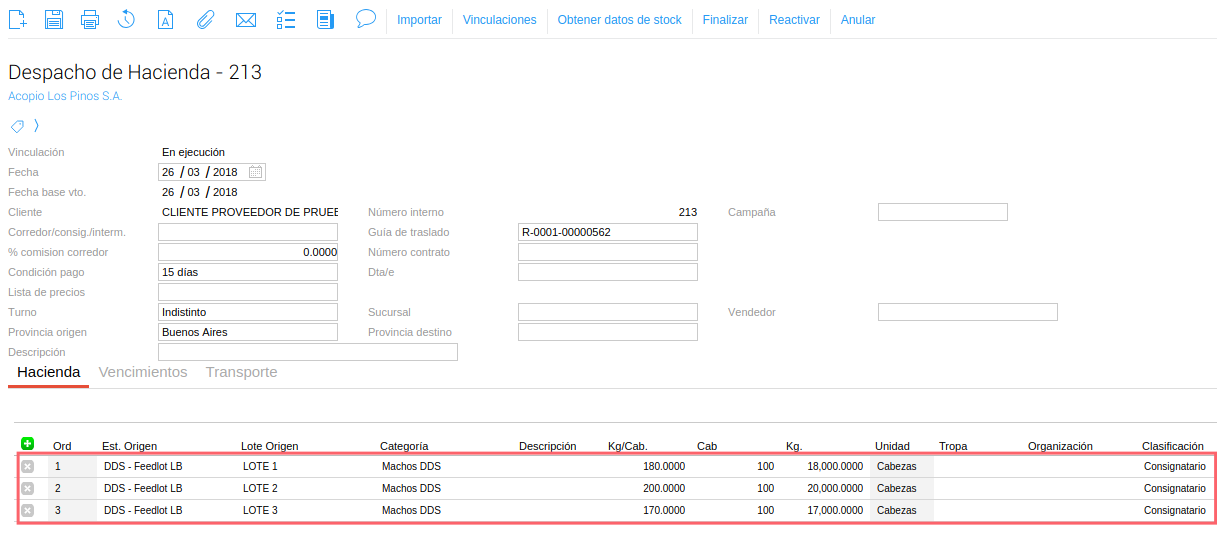Save the record with the floppy disk icon

pyautogui.click(x=54, y=19)
